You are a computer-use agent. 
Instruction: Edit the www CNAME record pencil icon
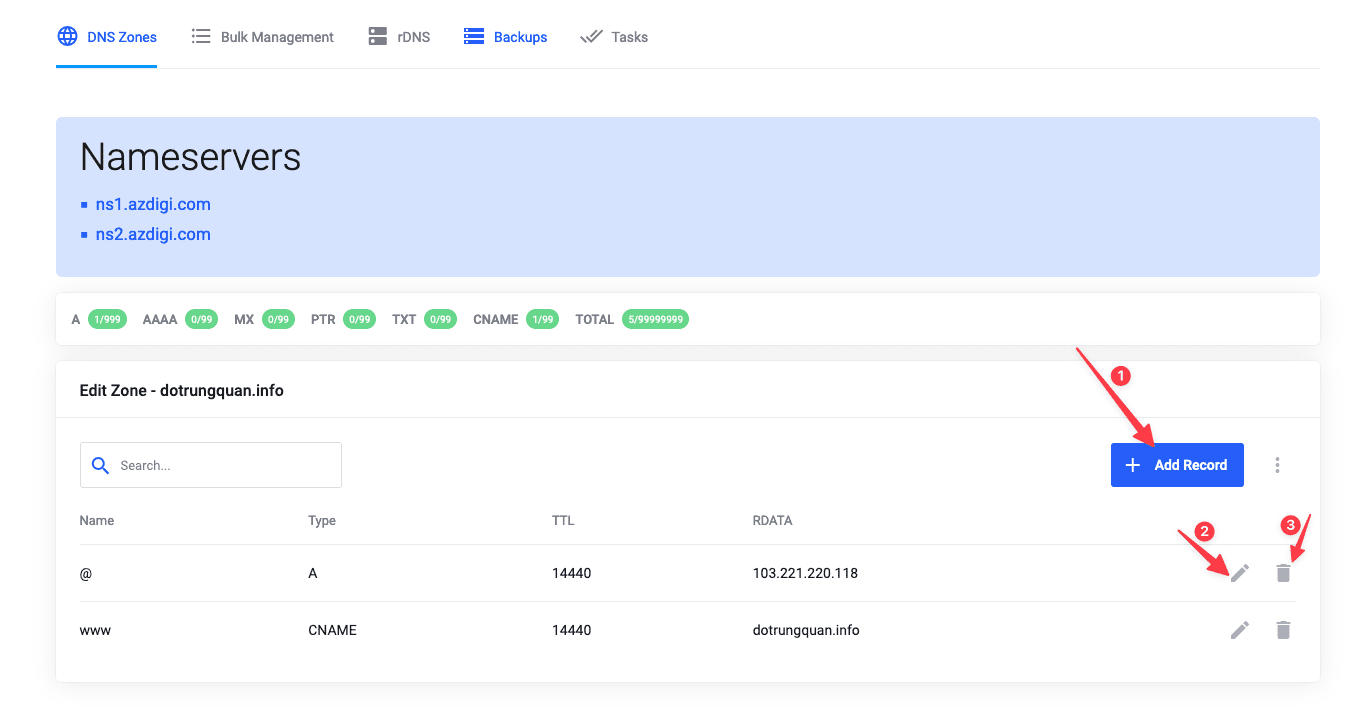coord(1240,630)
